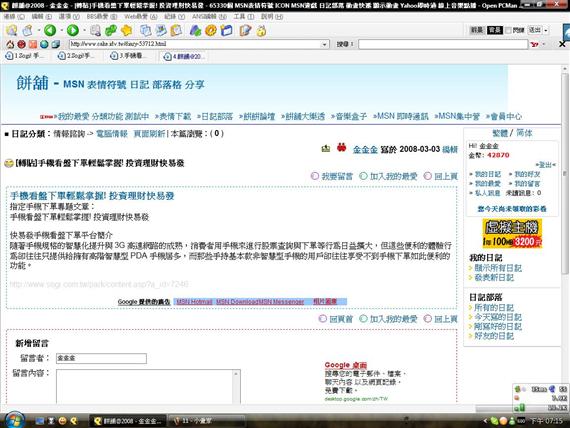Click the yellow star favorites icon
570x428 pixels.
point(127,30)
